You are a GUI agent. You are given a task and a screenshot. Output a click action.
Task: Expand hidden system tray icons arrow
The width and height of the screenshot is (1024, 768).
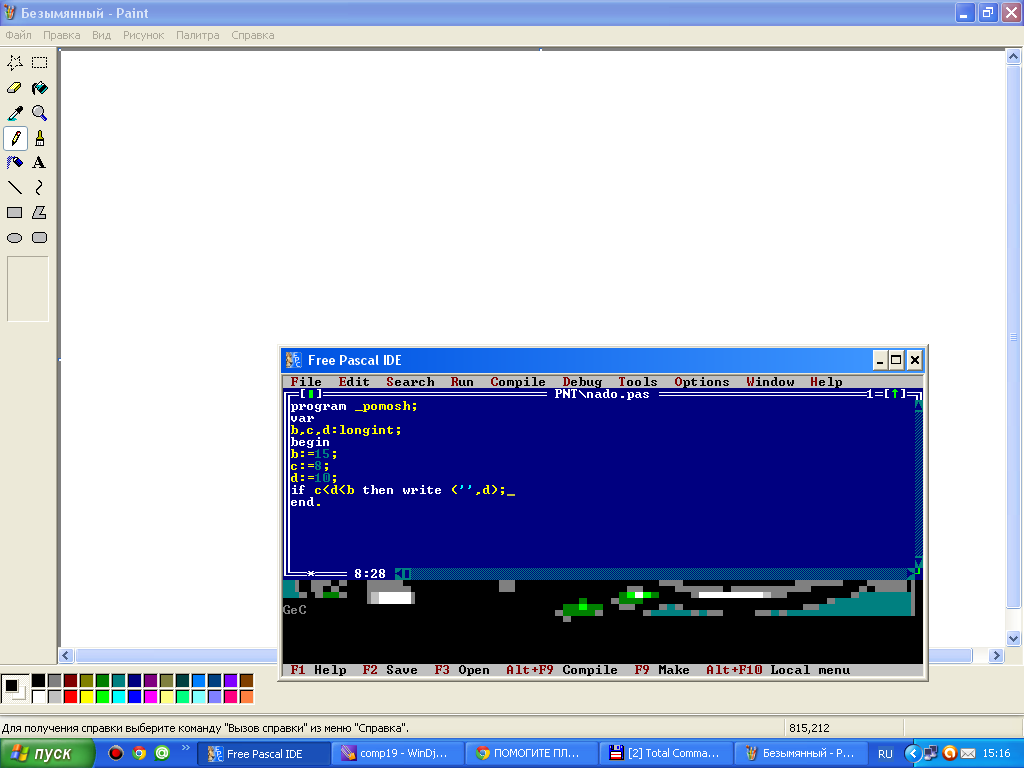pos(912,753)
